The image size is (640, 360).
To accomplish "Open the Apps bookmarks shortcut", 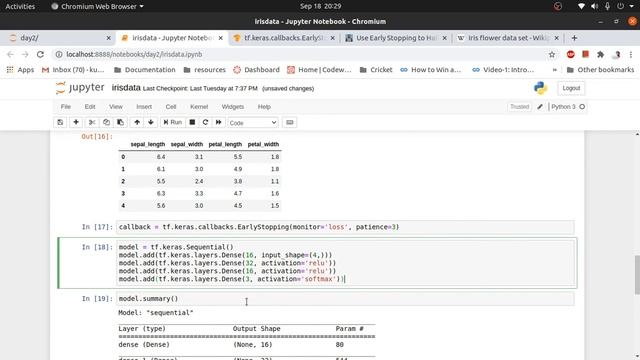I will tap(20, 70).
